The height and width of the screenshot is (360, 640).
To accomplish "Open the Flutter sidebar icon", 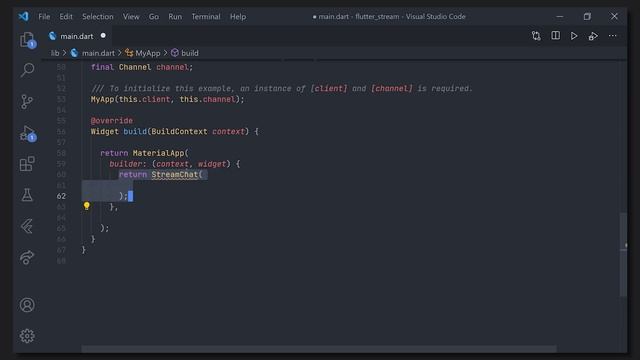I will pyautogui.click(x=27, y=226).
